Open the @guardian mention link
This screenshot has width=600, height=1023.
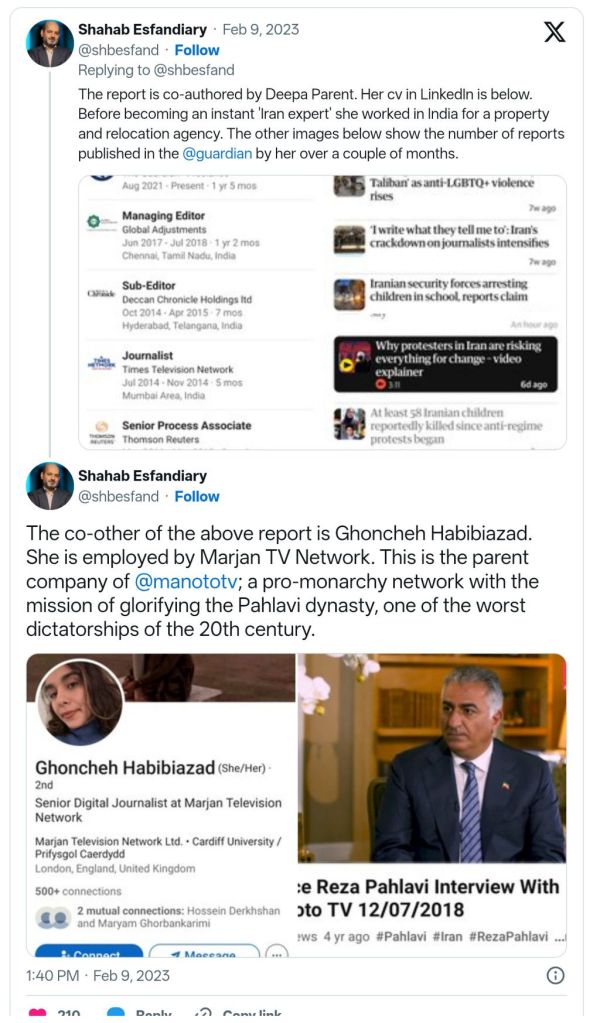(x=213, y=153)
